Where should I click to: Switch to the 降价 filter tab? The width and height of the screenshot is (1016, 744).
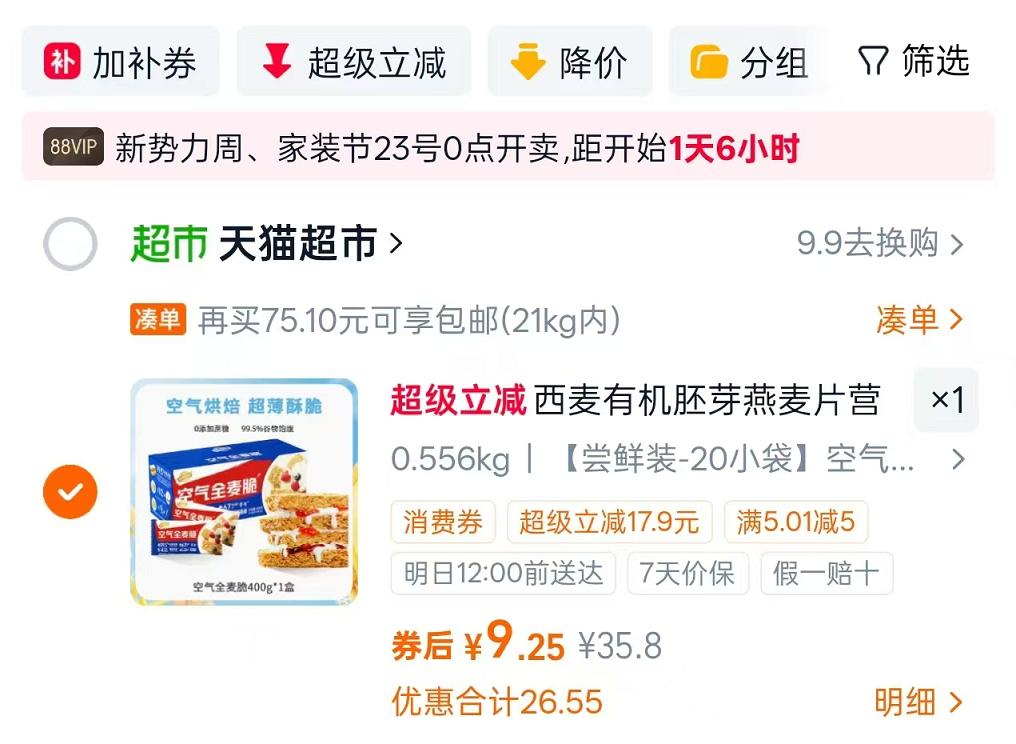[x=570, y=62]
